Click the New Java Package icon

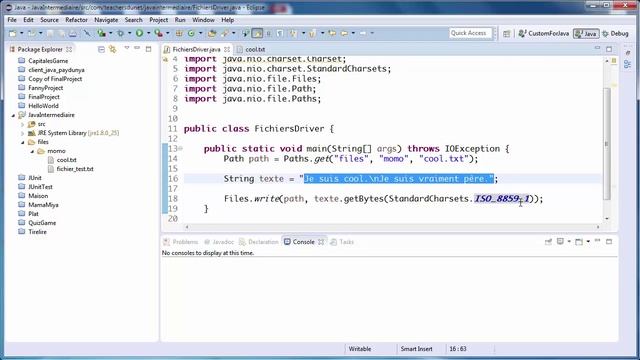(x=179, y=33)
